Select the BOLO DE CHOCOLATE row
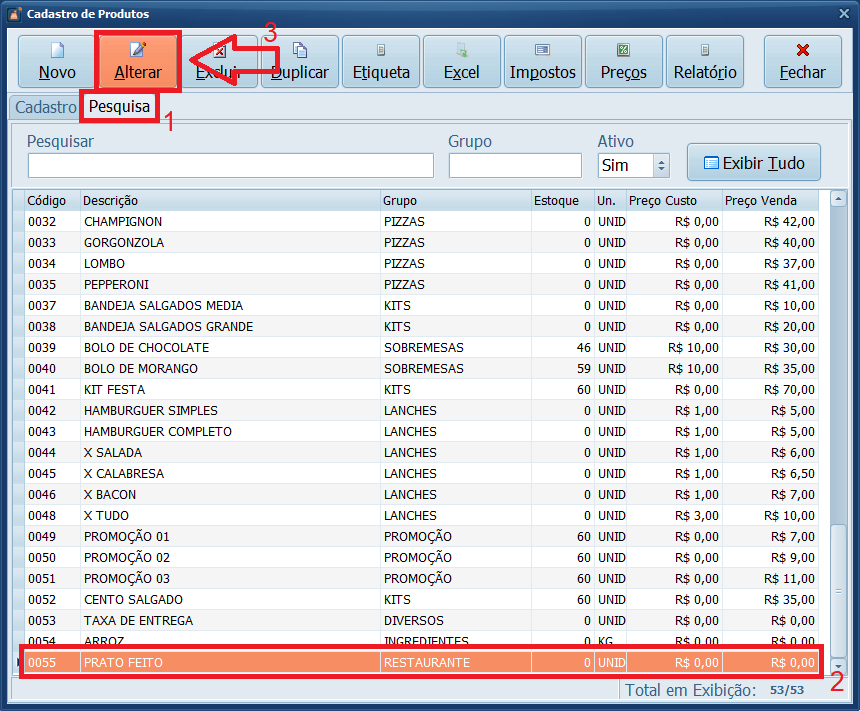The width and height of the screenshot is (860, 711). [x=230, y=348]
